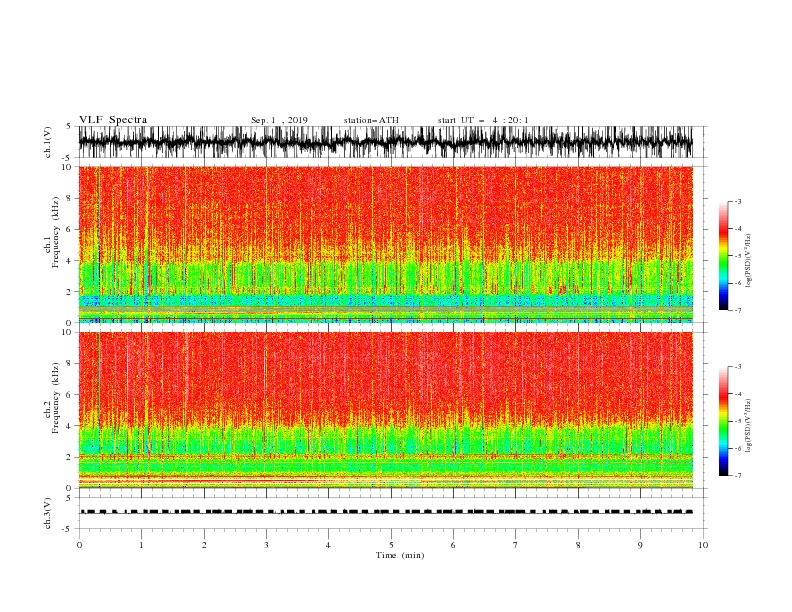Click ch.1 frequency tick label "8"

(71, 198)
